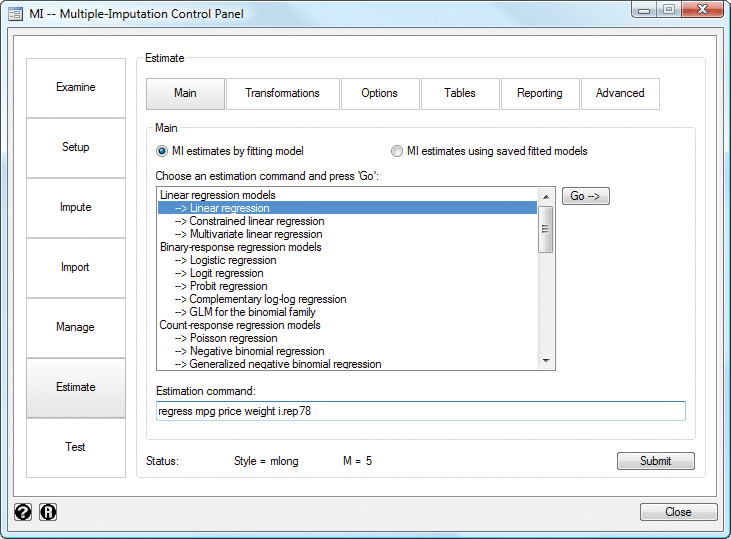Open help via the question mark icon
731x539 pixels.
pos(22,512)
